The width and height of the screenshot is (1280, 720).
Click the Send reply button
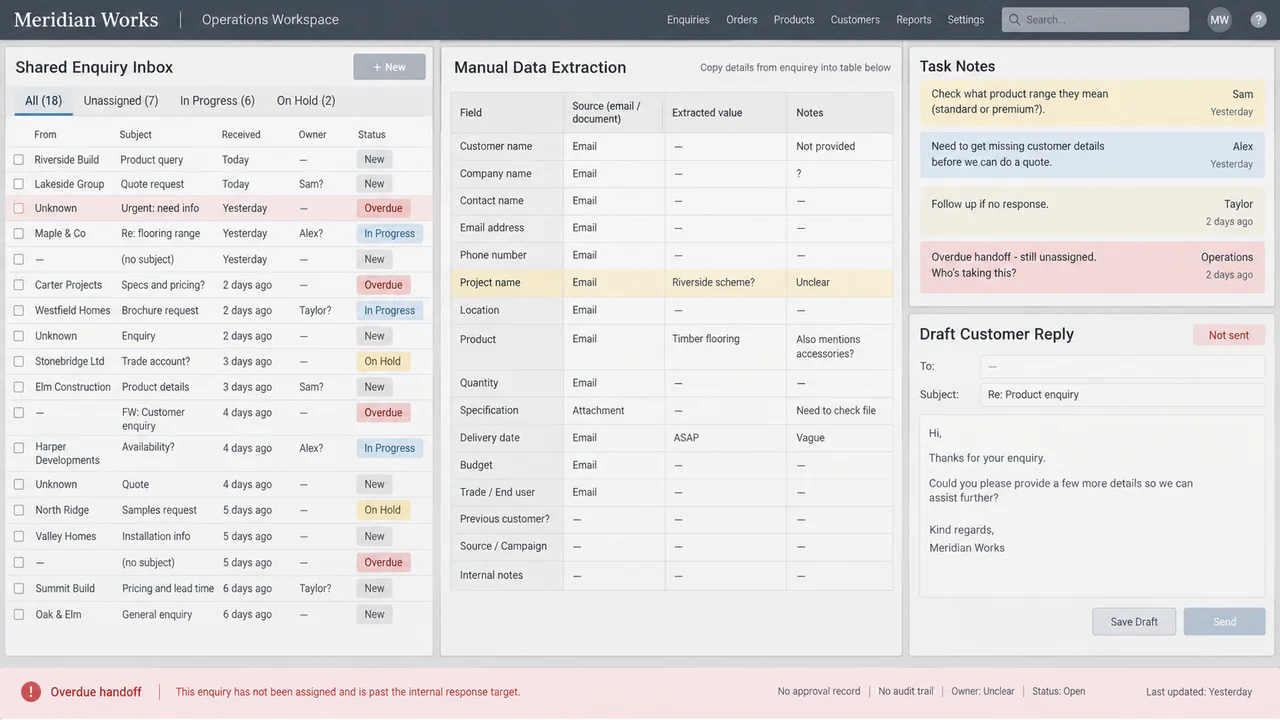[1225, 622]
